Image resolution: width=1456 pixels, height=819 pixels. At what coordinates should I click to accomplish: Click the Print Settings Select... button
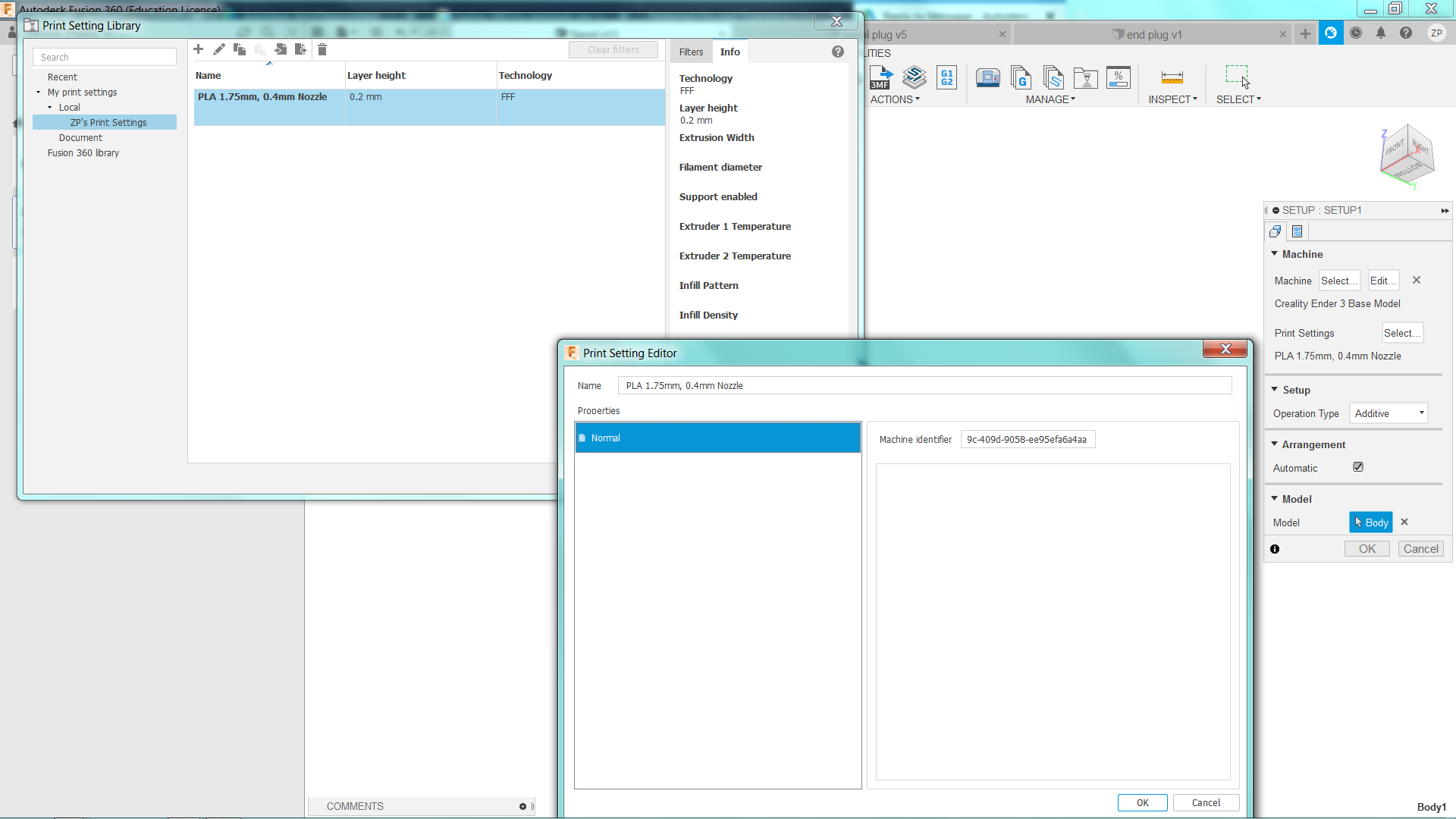coord(1401,333)
